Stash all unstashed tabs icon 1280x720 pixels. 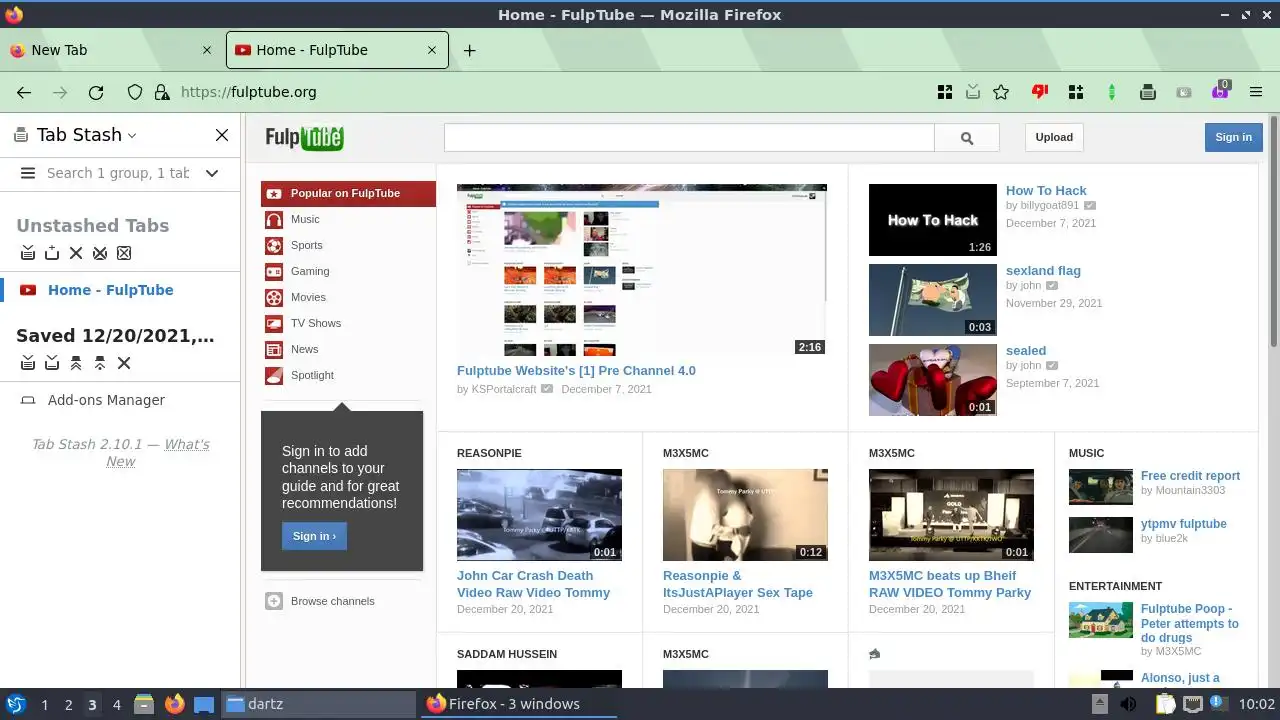coord(28,253)
